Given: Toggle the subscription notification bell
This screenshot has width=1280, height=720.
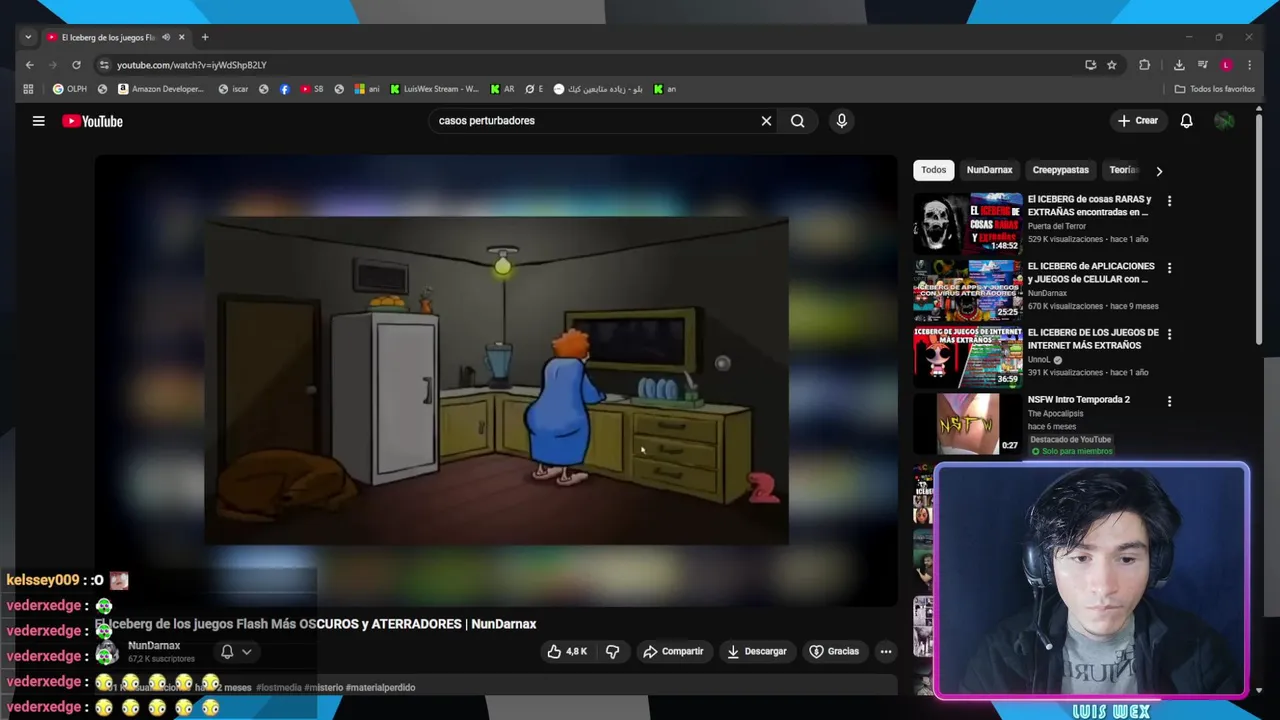Looking at the screenshot, I should (227, 652).
